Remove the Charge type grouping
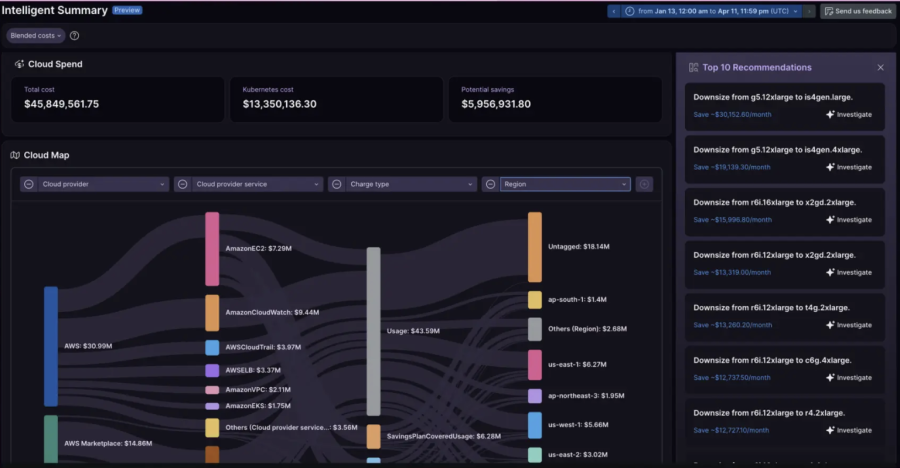 (x=337, y=184)
